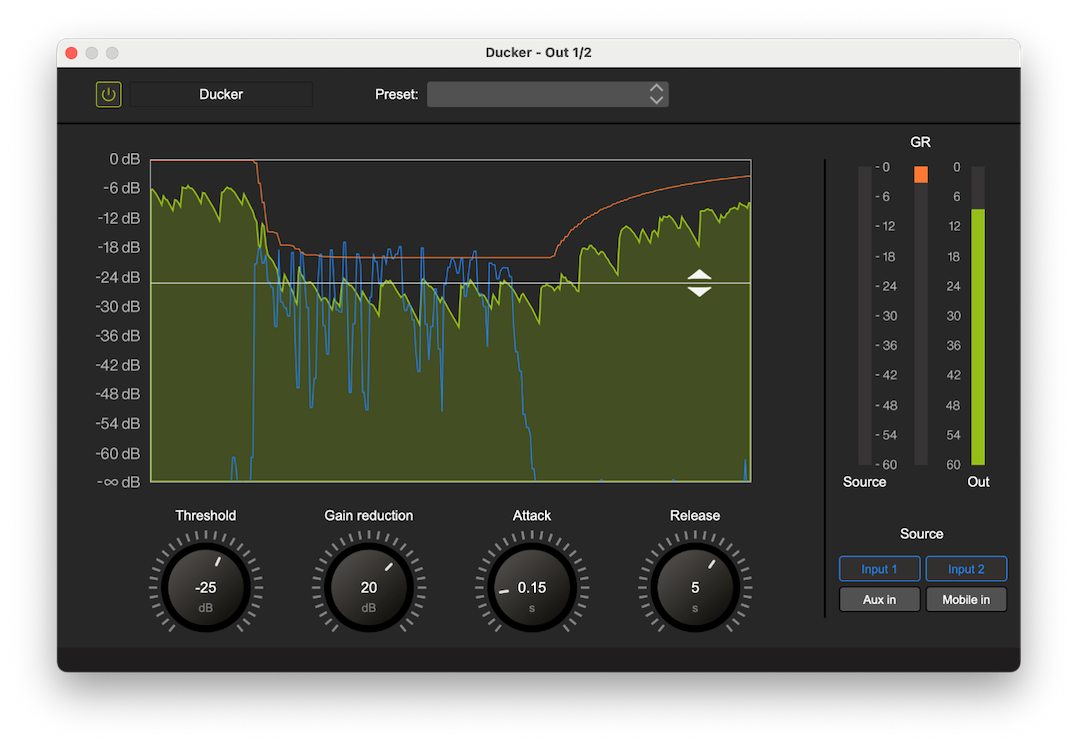1080x750 pixels.
Task: Click the orange clip indicator above GR meter
Action: coord(919,173)
